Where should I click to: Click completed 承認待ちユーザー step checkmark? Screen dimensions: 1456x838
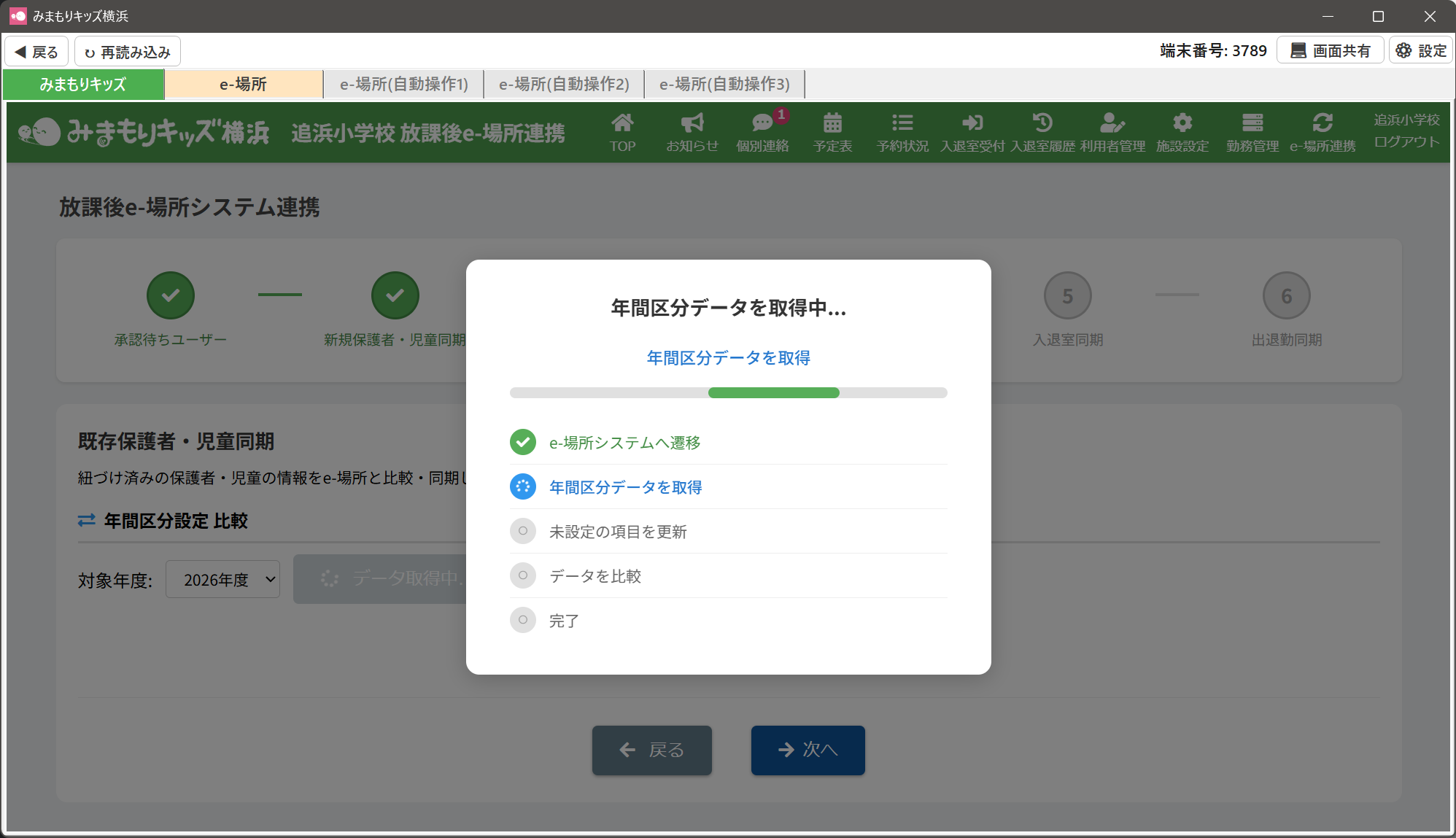[x=171, y=296]
